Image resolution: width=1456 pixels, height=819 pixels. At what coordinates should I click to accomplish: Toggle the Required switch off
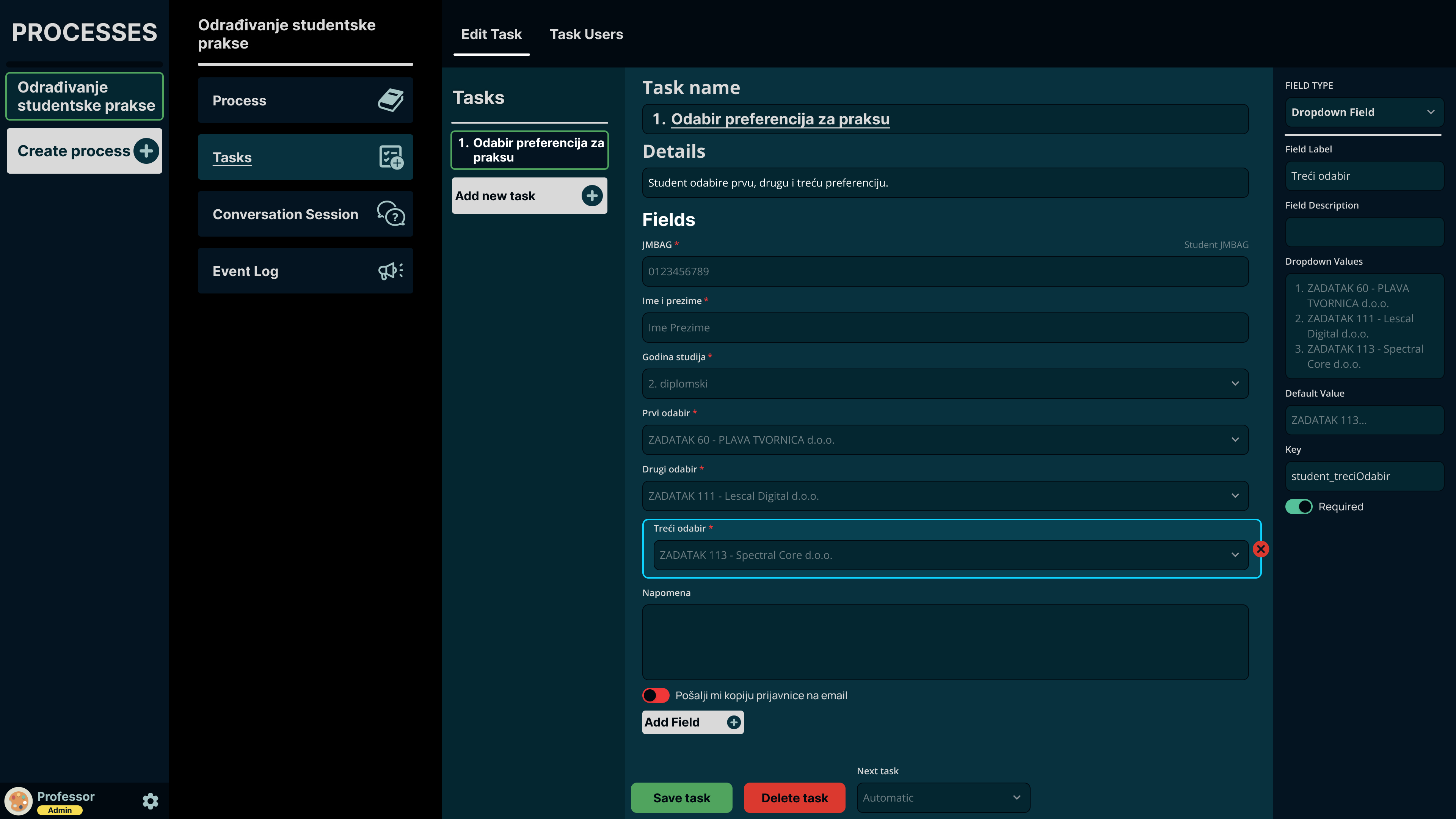[1299, 507]
